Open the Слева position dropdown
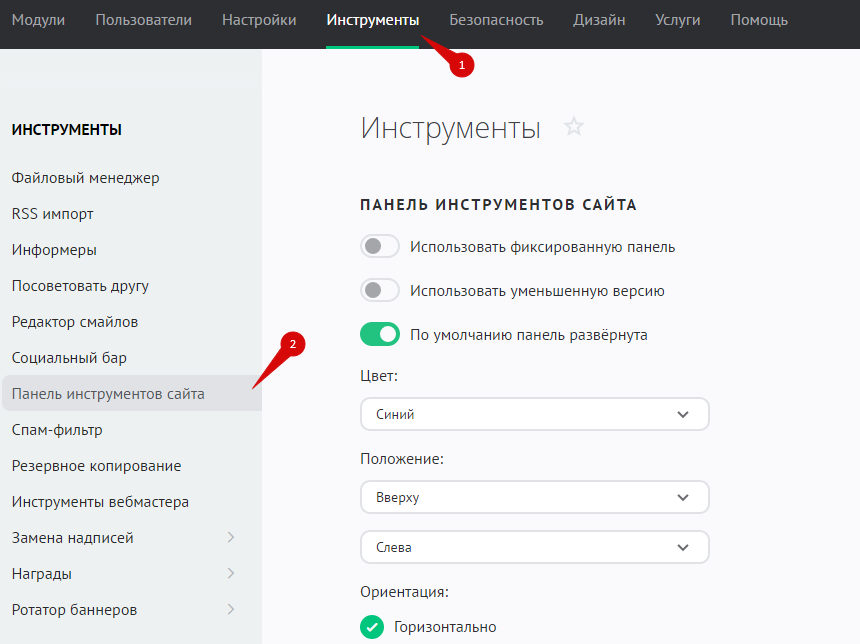 click(x=534, y=547)
